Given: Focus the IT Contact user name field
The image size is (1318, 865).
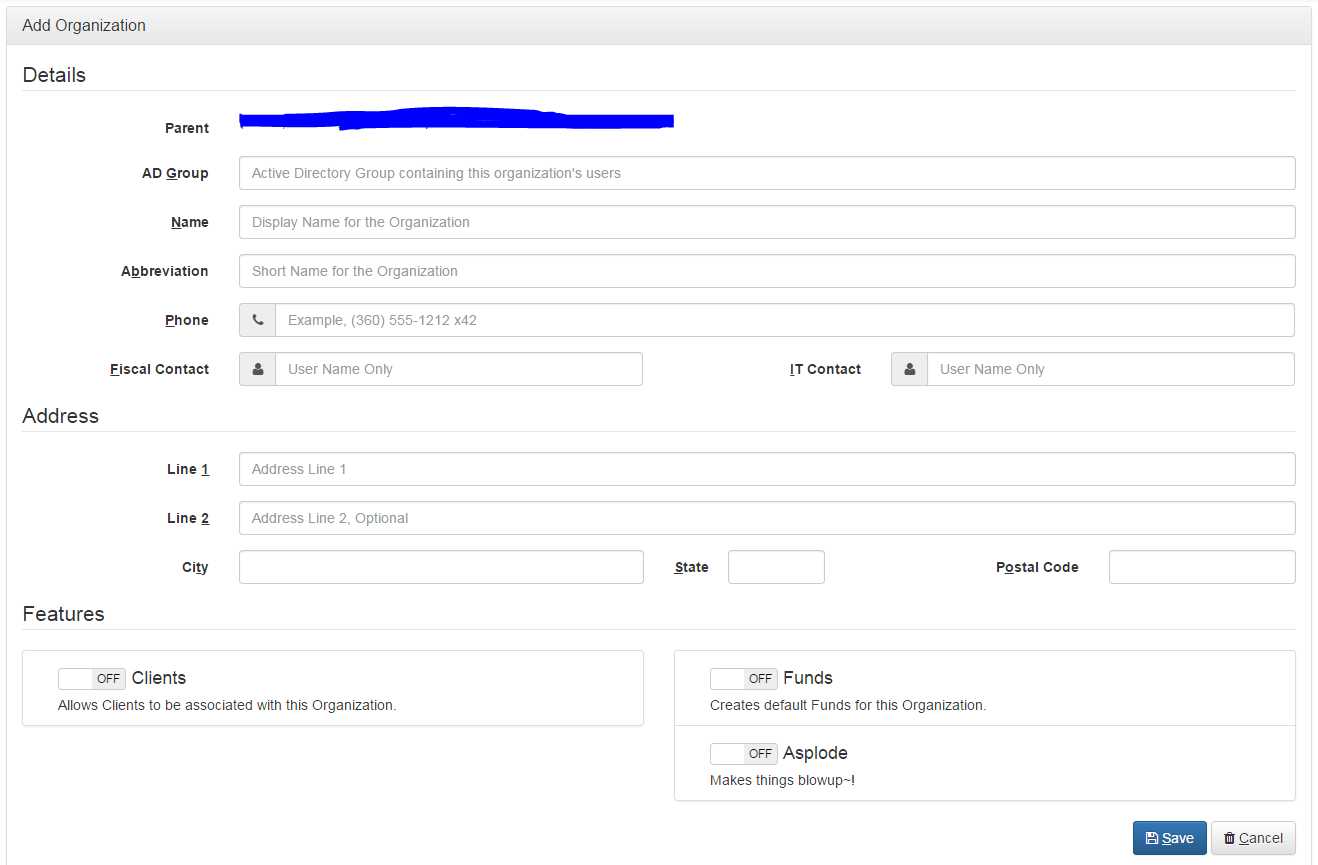Looking at the screenshot, I should pyautogui.click(x=1111, y=369).
